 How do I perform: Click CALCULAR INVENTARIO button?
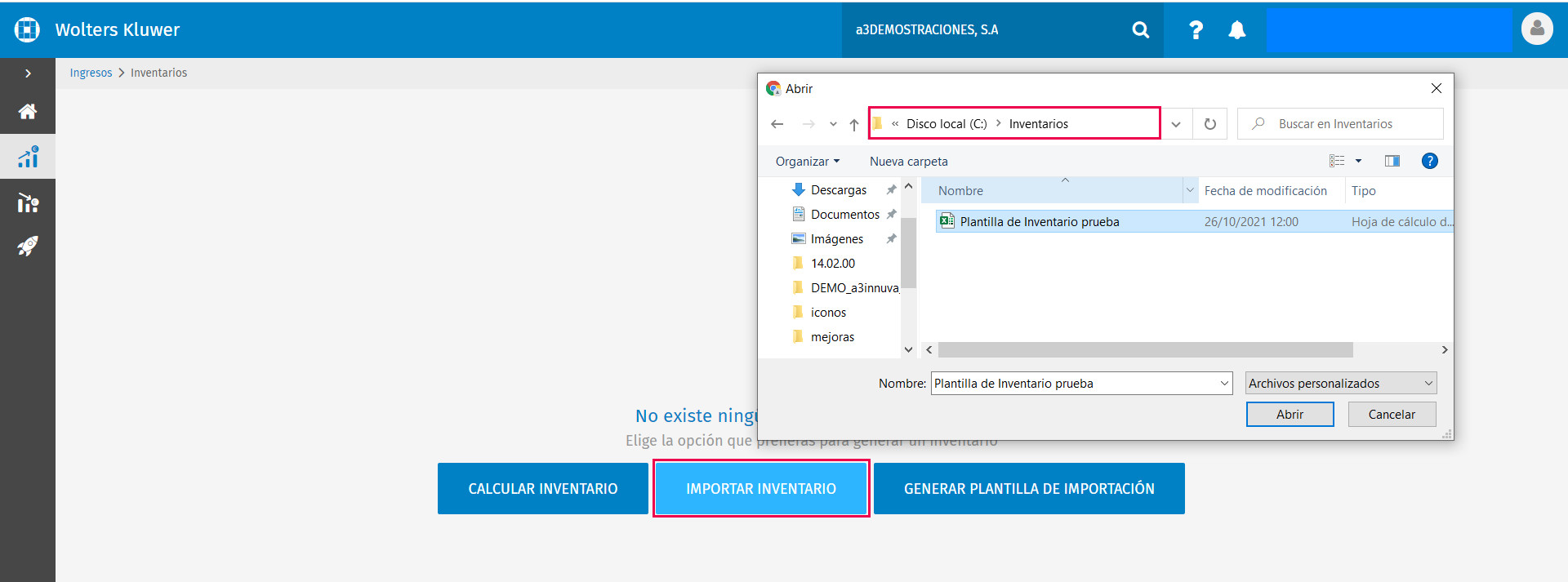click(x=543, y=489)
